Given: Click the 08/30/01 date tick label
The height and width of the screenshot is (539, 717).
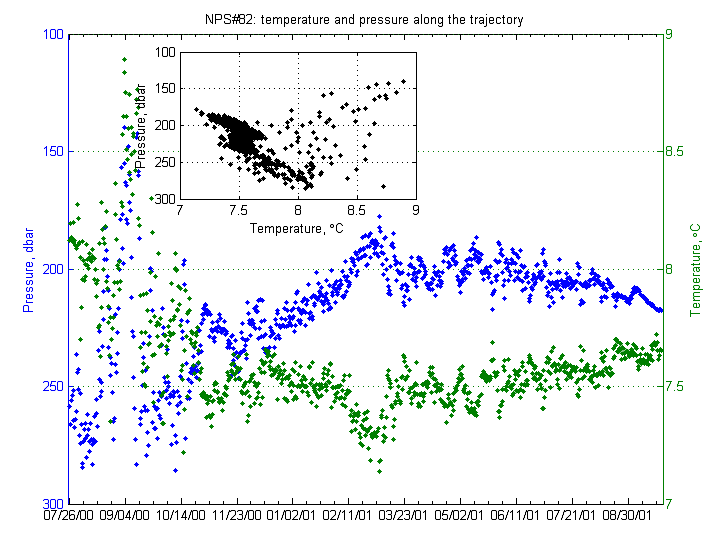Looking at the screenshot, I should coord(628,517).
